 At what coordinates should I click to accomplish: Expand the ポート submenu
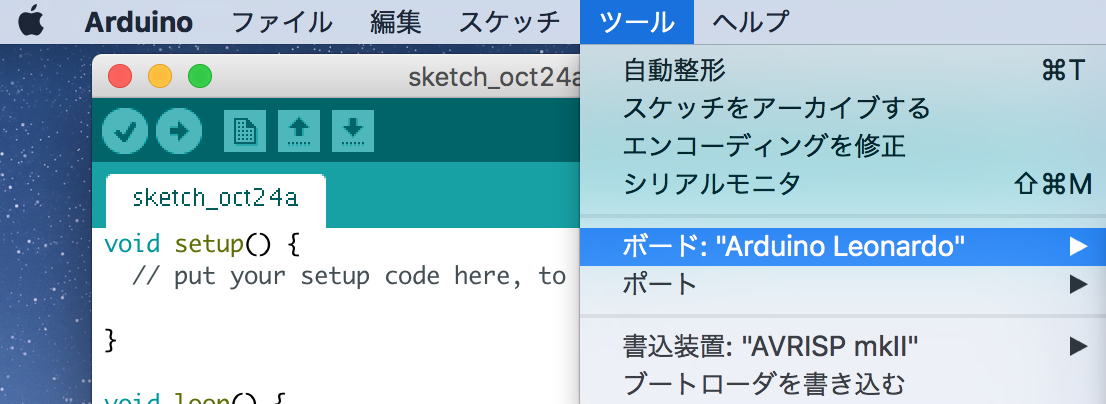843,285
